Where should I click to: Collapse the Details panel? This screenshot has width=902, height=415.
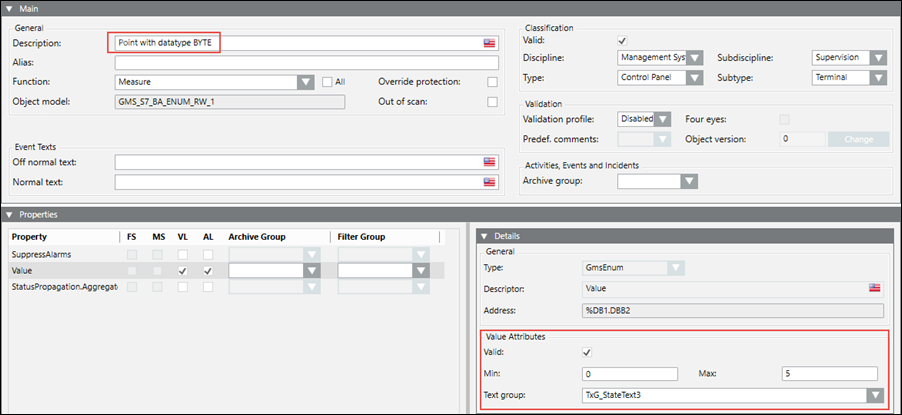483,235
